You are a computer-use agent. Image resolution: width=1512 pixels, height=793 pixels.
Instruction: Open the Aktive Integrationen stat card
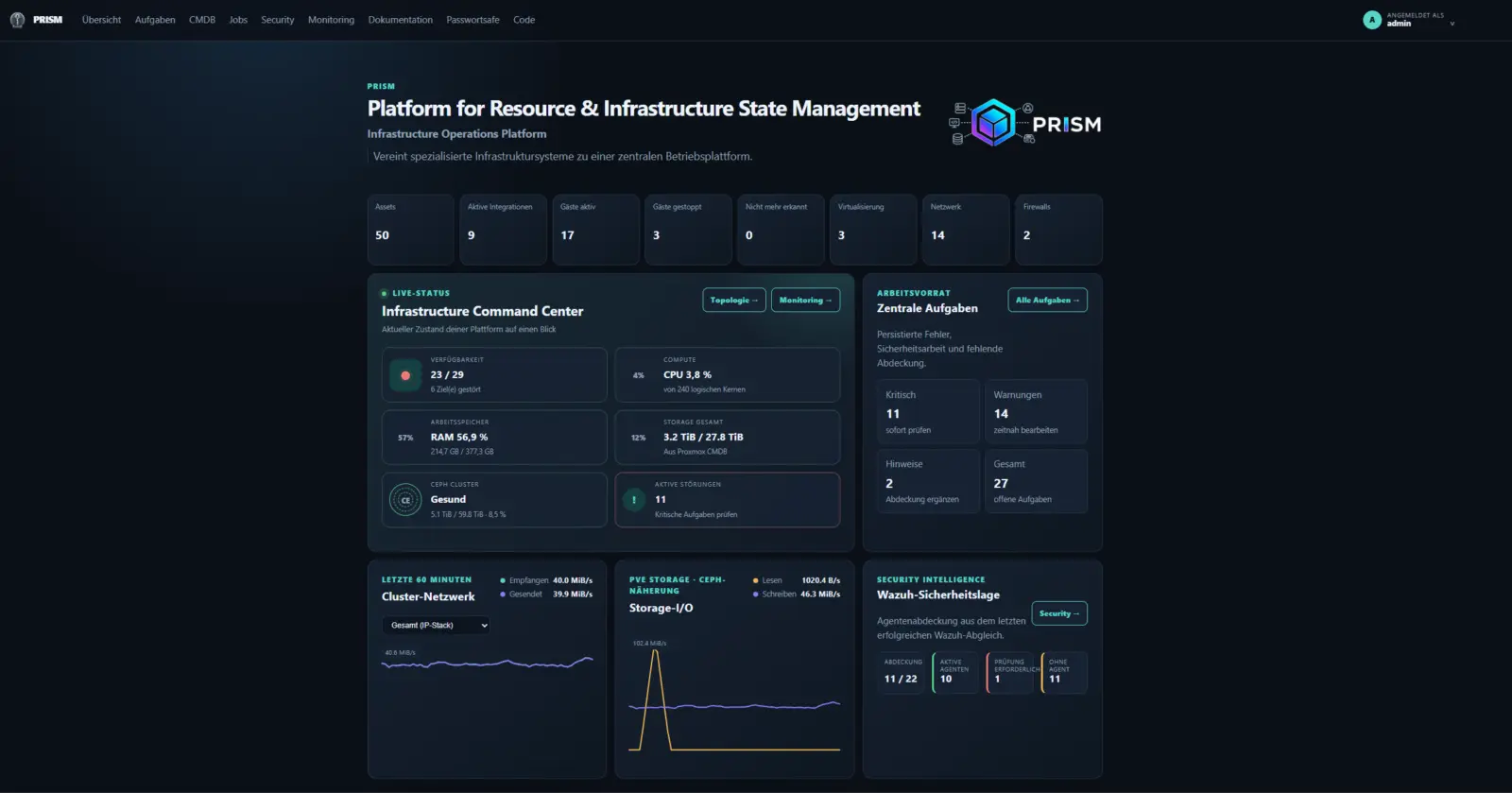click(504, 230)
